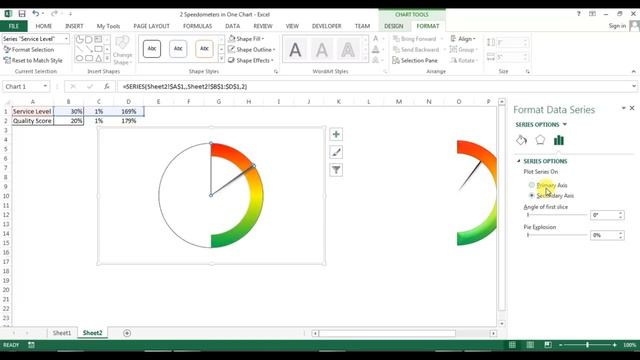Click the Pie Explosion value field
640x360 pixels.
604,235
